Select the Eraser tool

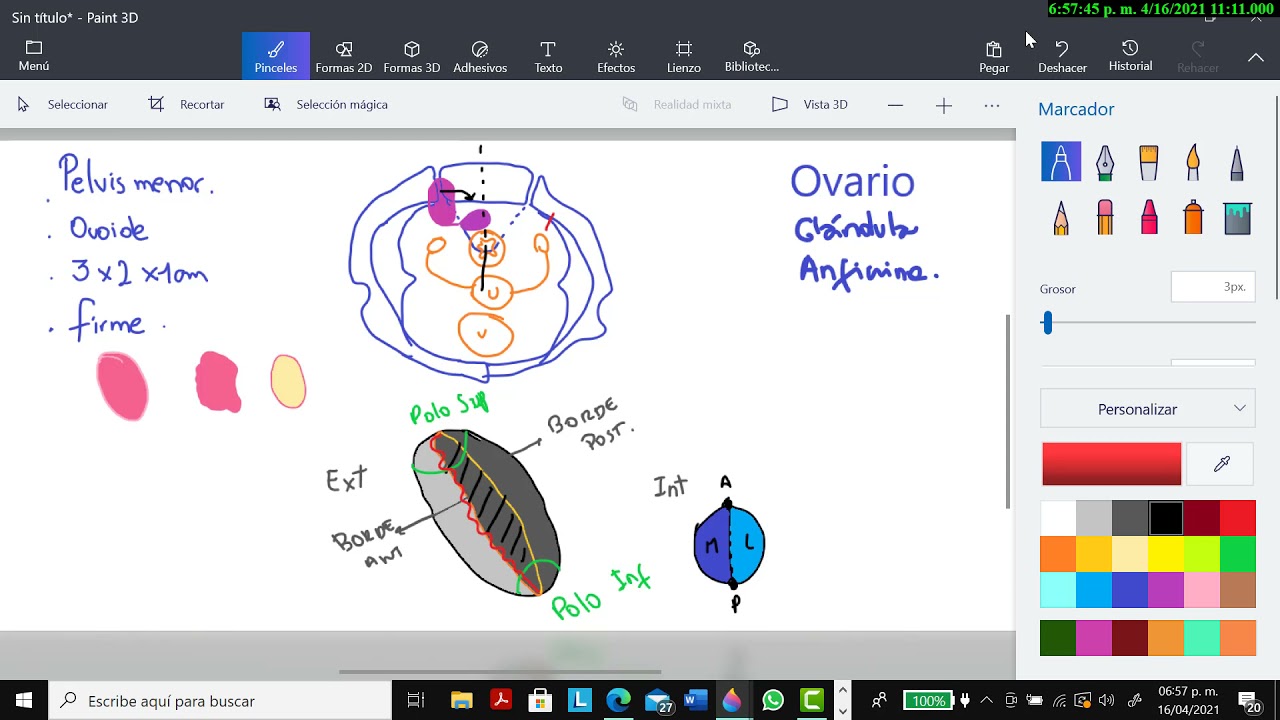[1105, 217]
